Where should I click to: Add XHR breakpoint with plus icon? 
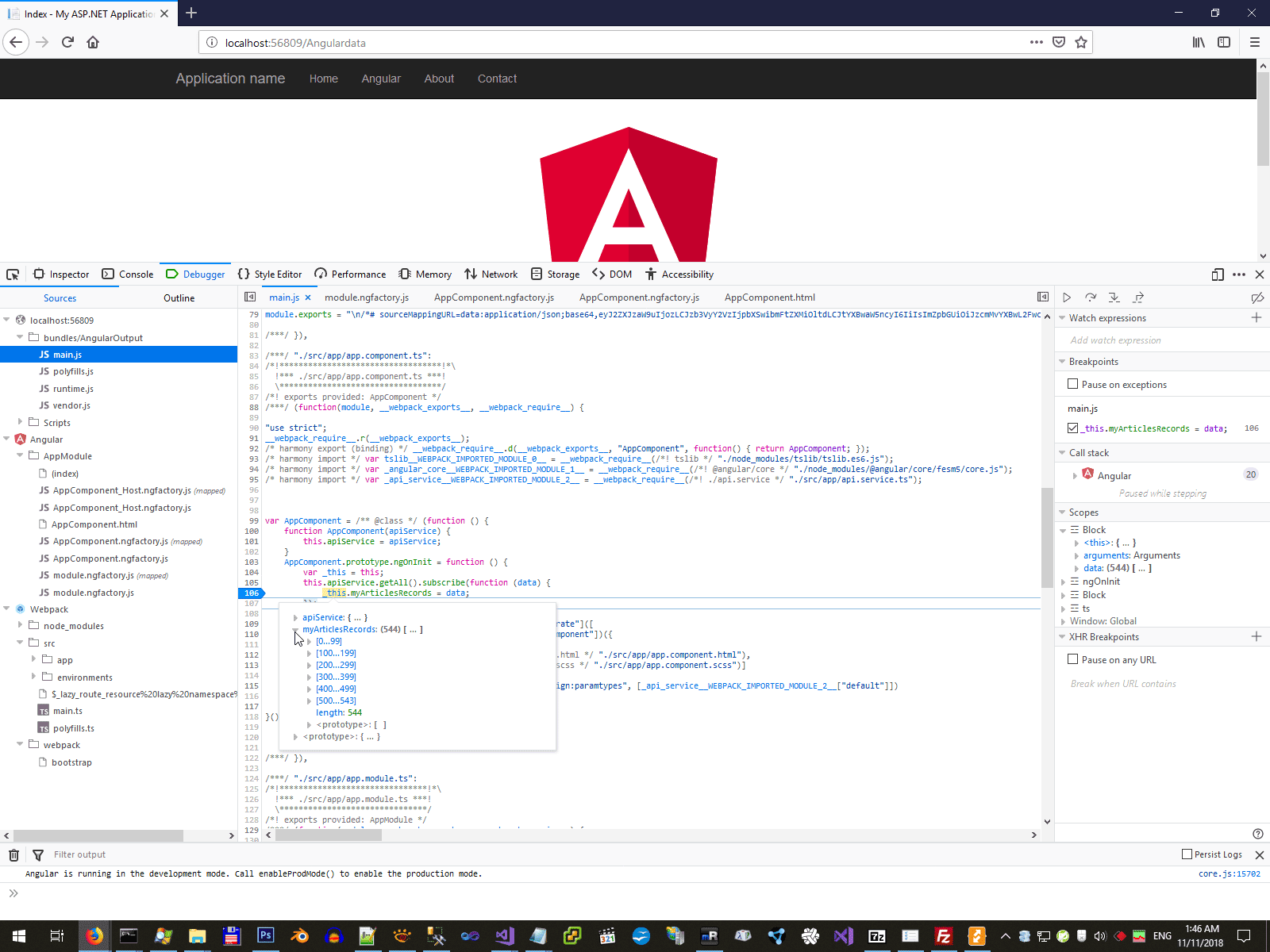point(1257,636)
